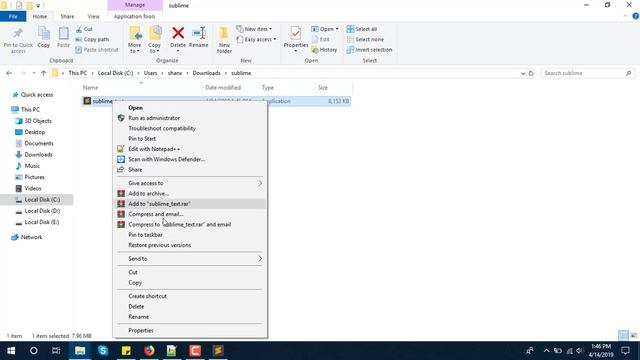The image size is (640, 360).
Task: Choose Pin to Start
Action: (x=190, y=139)
